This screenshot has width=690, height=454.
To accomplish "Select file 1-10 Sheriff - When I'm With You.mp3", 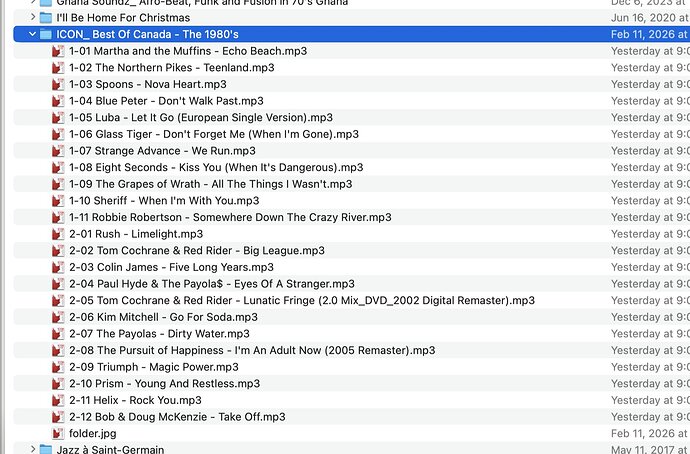I will (x=164, y=201).
